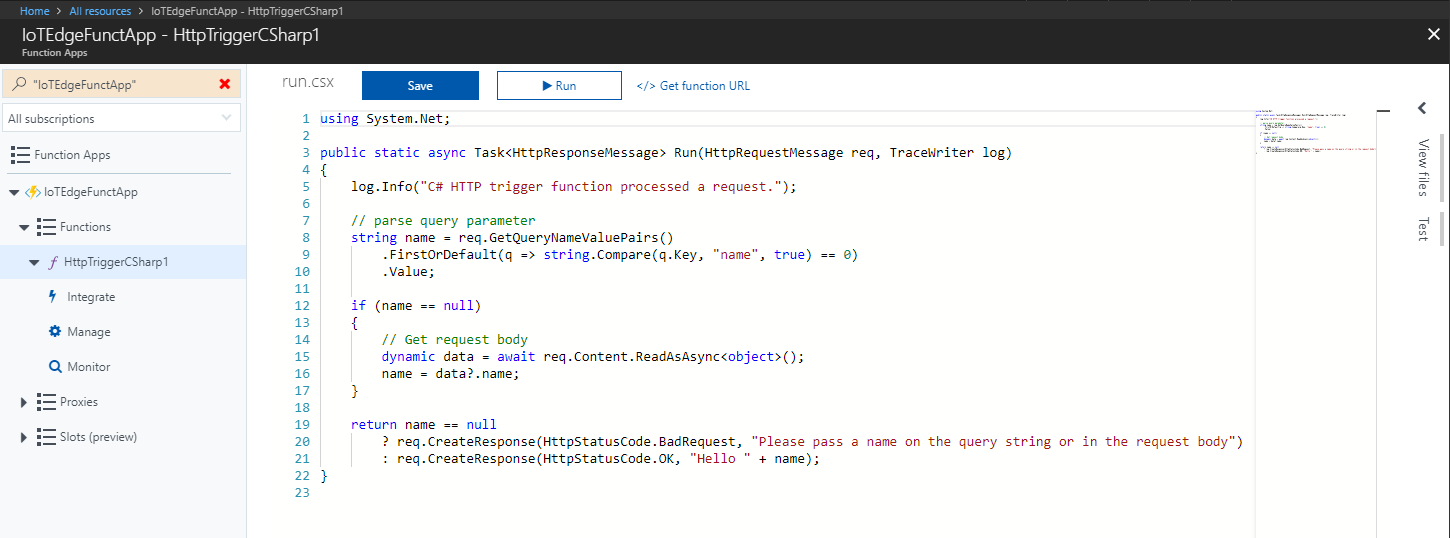The width and height of the screenshot is (1450, 538).
Task: Click the IoTEdgeFunctApp lightning bolt icon
Action: tap(32, 192)
